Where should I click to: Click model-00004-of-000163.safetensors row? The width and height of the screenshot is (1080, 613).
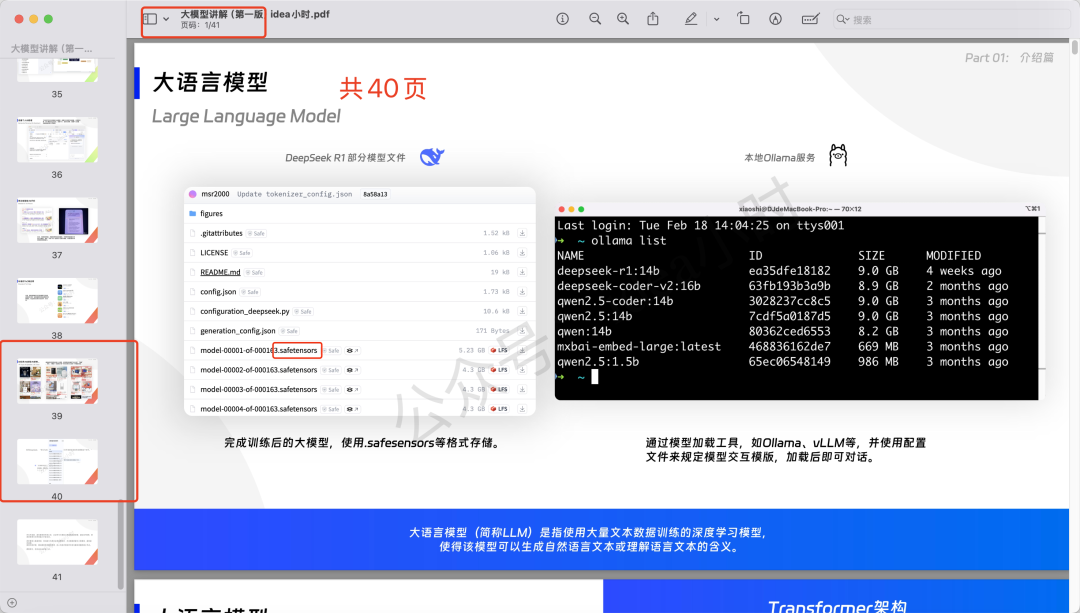(360, 408)
